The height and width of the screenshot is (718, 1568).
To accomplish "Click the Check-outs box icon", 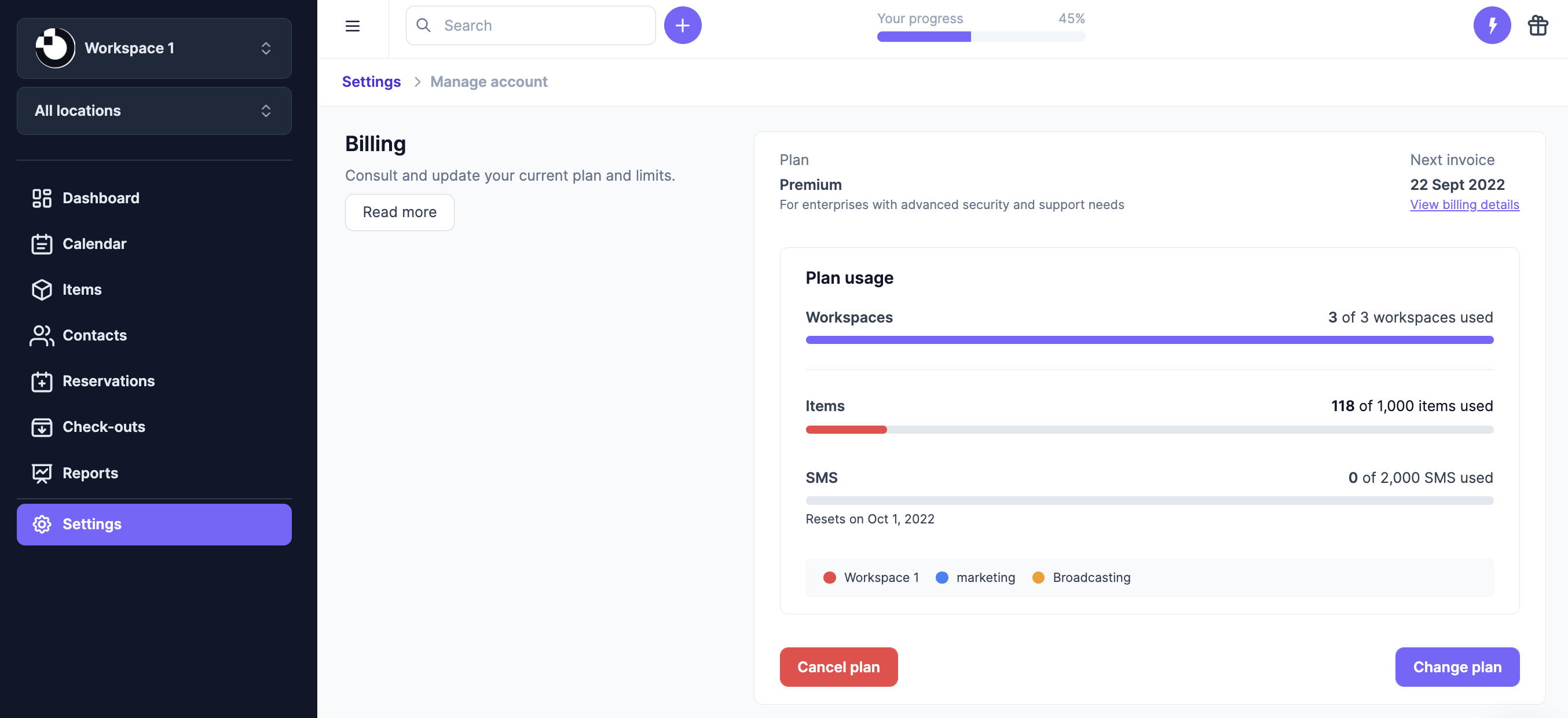I will click(x=42, y=427).
